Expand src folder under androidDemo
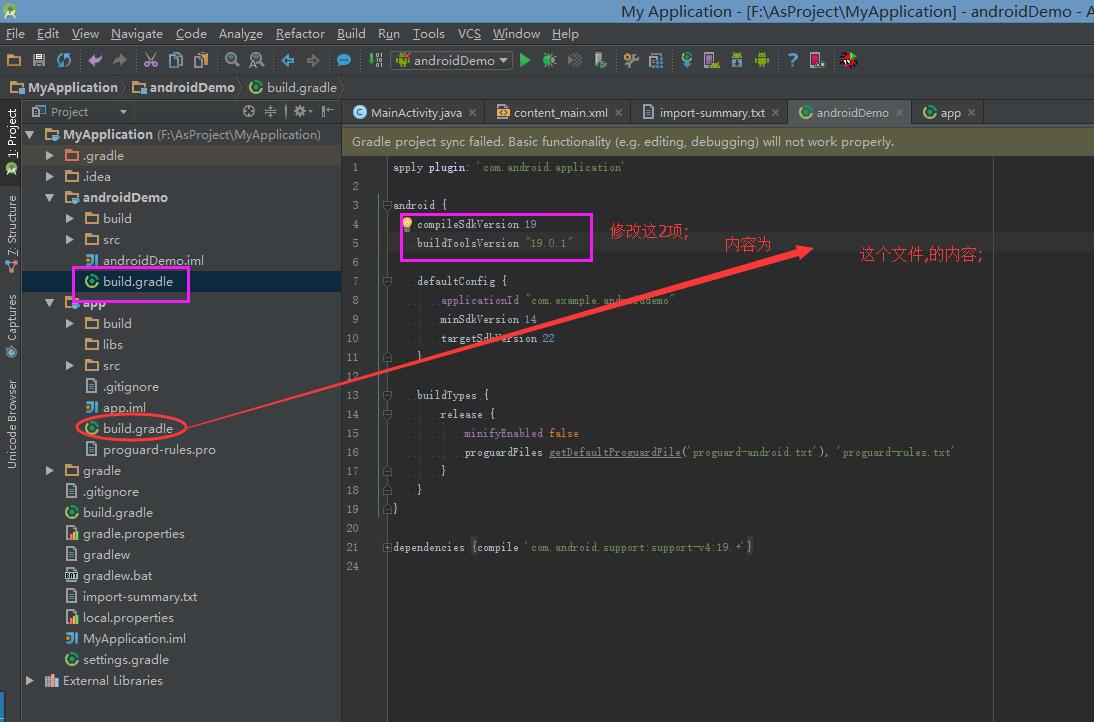Viewport: 1094px width, 722px height. [x=70, y=239]
